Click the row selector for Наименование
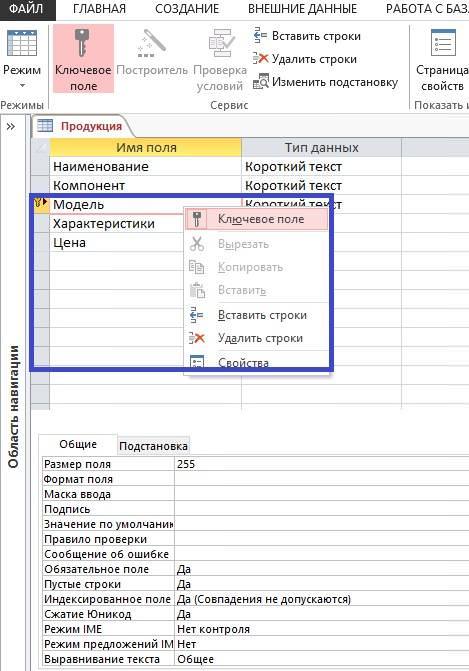 click(x=41, y=166)
